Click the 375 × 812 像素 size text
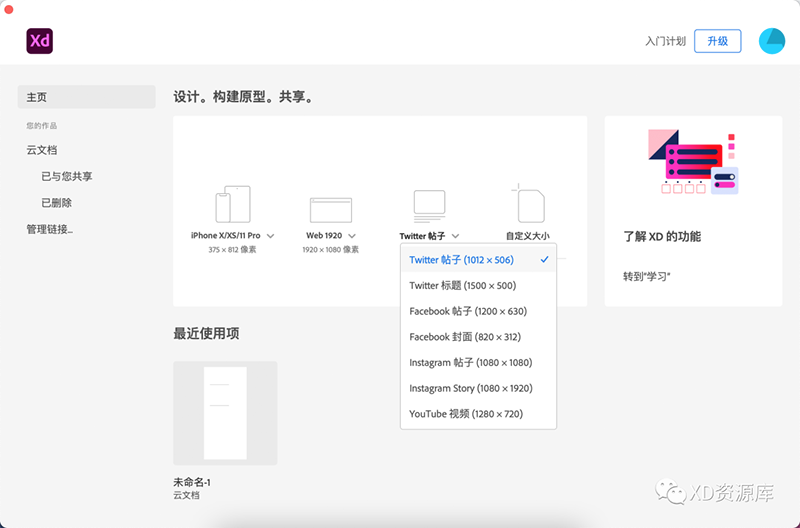The width and height of the screenshot is (800, 528). (232, 249)
